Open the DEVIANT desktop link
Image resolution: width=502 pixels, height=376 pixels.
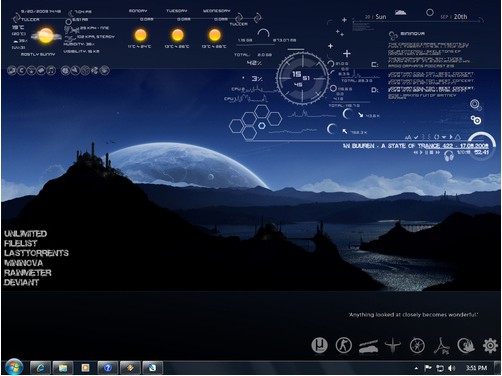(21, 282)
